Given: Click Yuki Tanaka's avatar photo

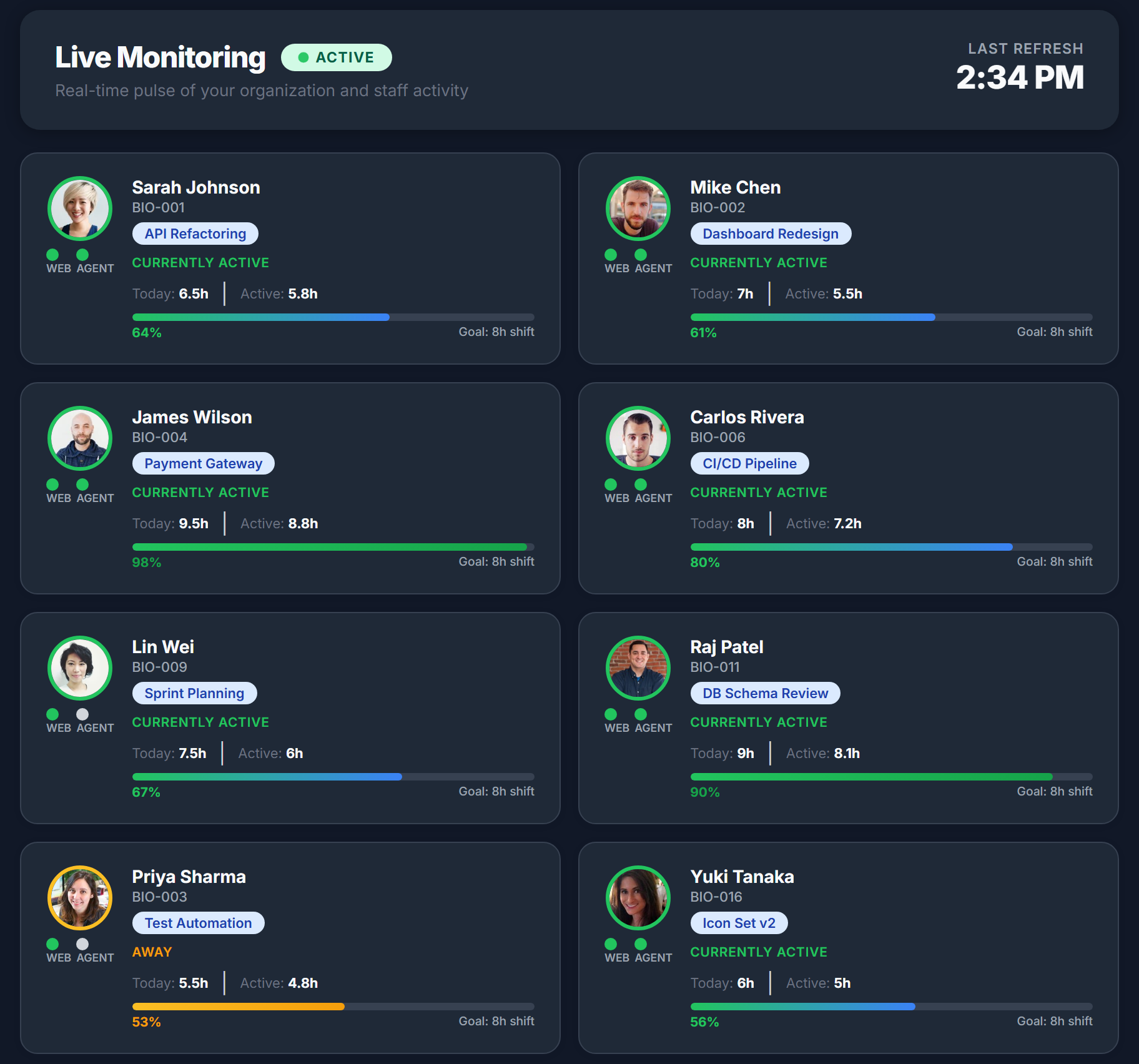Looking at the screenshot, I should [638, 898].
